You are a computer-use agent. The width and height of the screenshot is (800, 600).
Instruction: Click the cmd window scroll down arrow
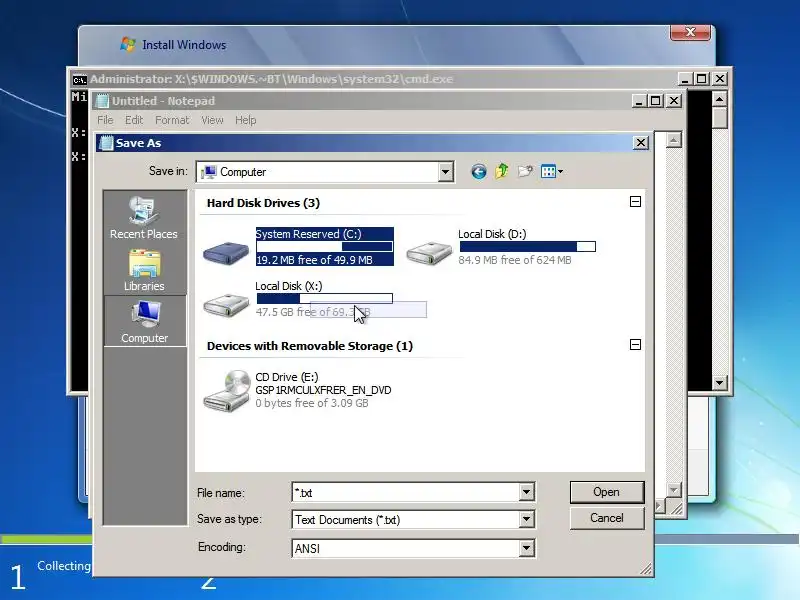[719, 382]
